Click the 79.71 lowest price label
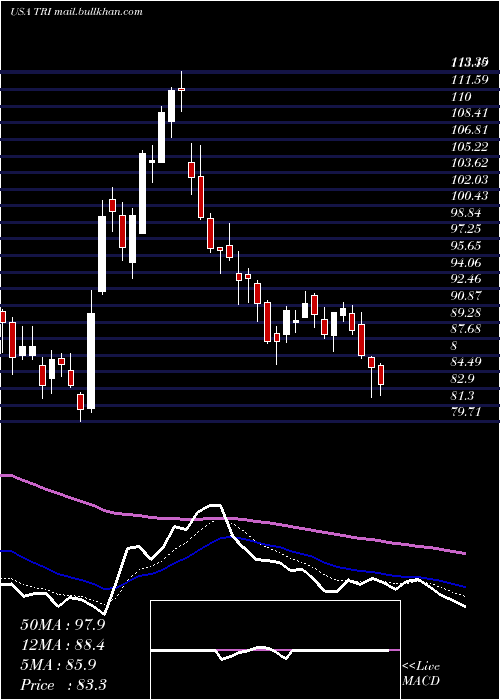This screenshot has width=500, height=700. pyautogui.click(x=466, y=412)
